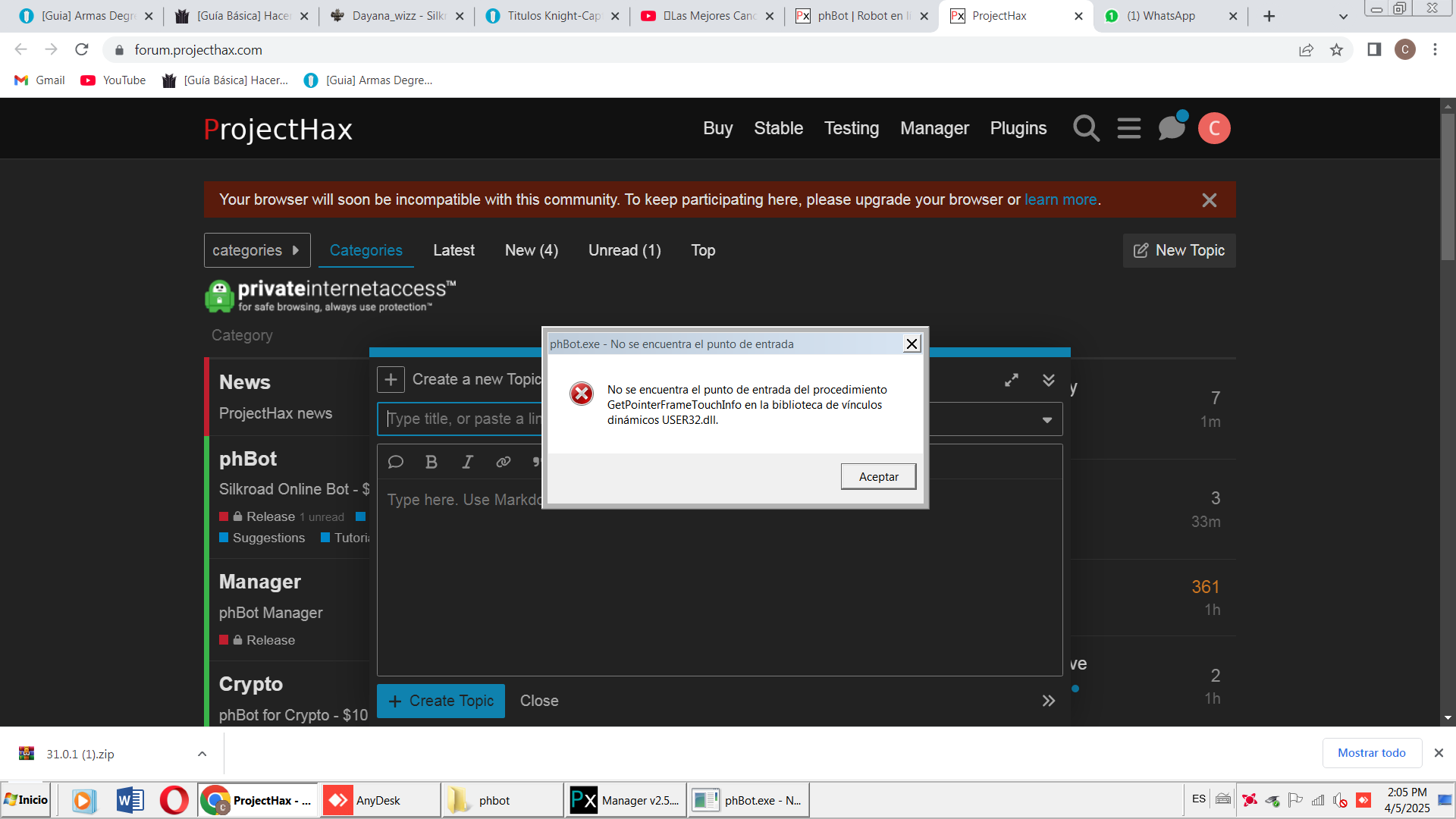Open the user avatar menu

1213,128
